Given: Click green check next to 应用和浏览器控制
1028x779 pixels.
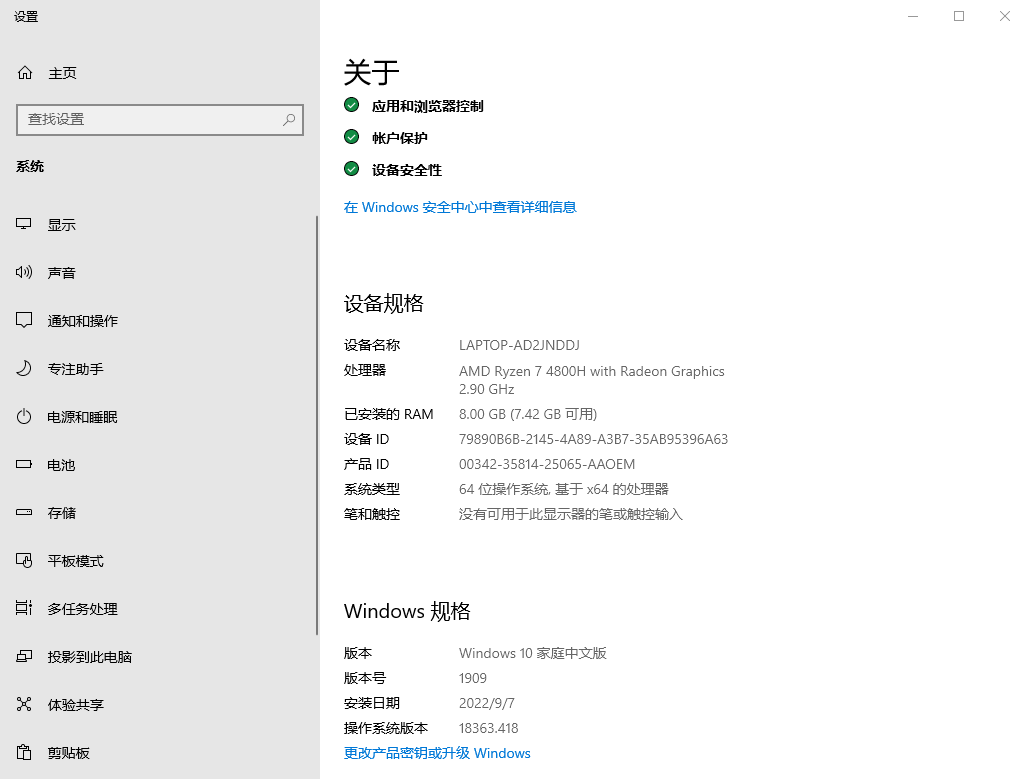Looking at the screenshot, I should point(351,105).
